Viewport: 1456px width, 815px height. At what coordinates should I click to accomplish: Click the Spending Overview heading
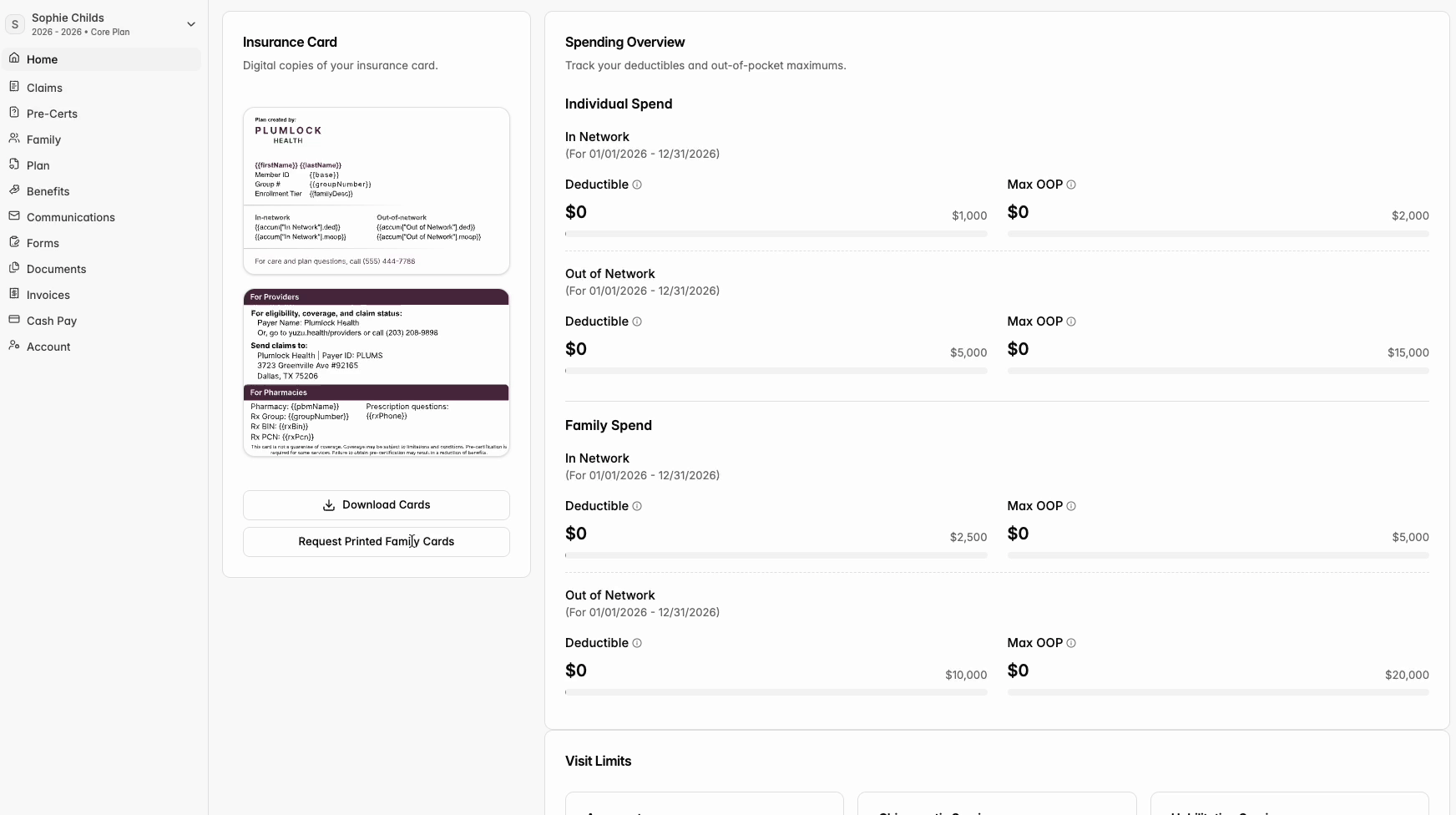tap(624, 42)
